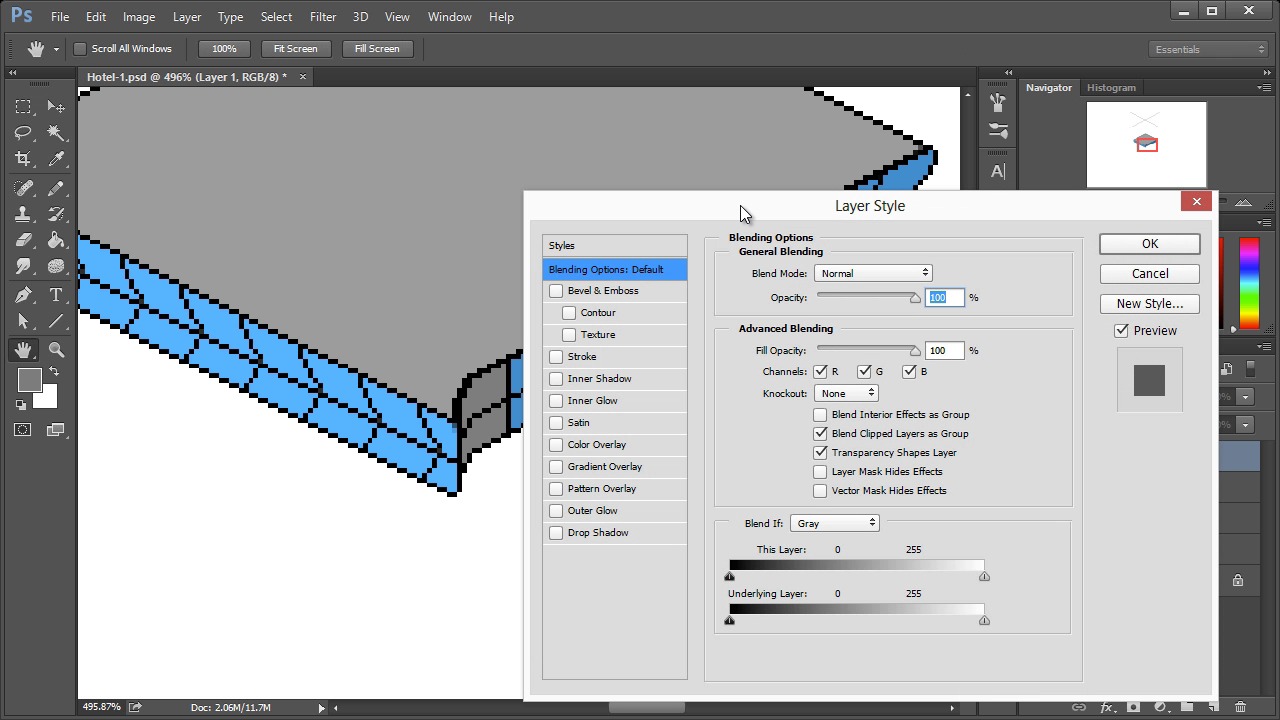Uncheck the Preview checkbox
The height and width of the screenshot is (720, 1280).
tap(1121, 331)
